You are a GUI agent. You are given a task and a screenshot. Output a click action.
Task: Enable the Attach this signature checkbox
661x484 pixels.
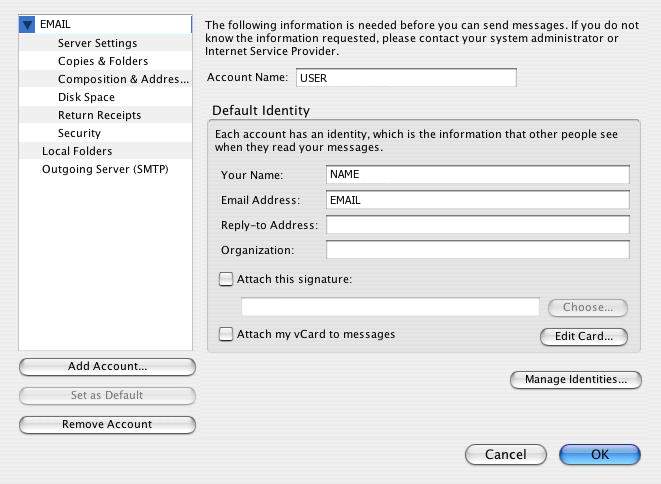pos(226,279)
